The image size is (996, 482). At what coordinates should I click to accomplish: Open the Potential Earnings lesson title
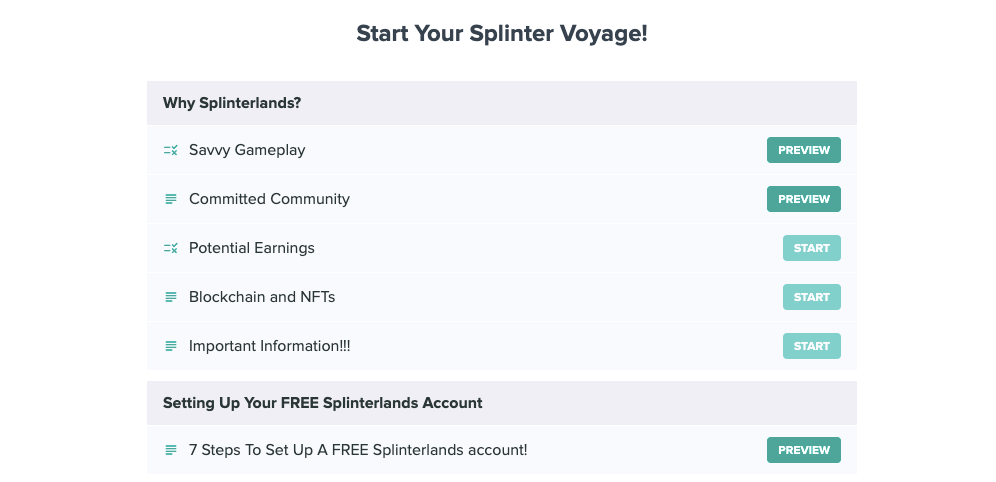[252, 248]
